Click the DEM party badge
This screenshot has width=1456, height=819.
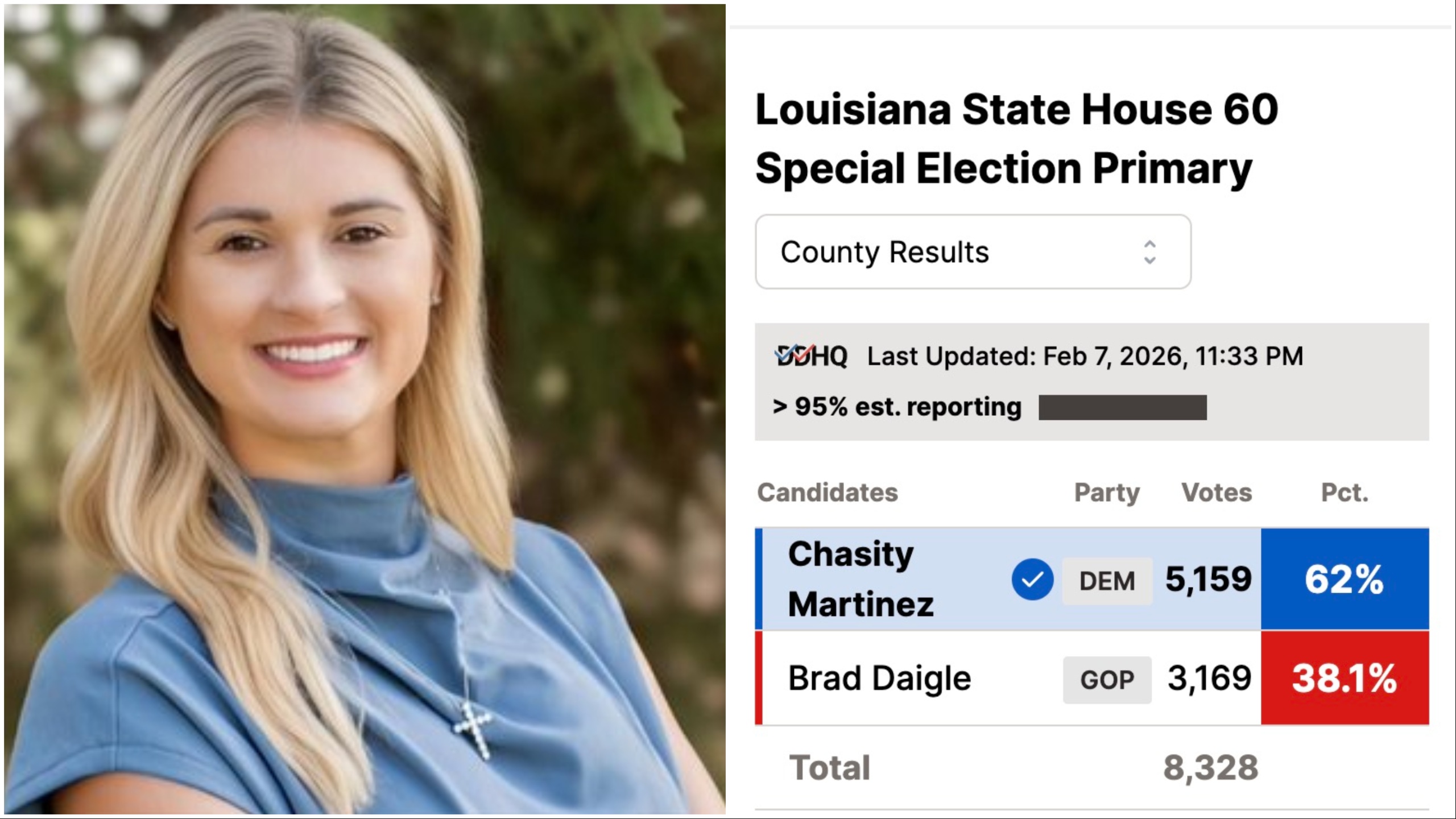[1107, 581]
